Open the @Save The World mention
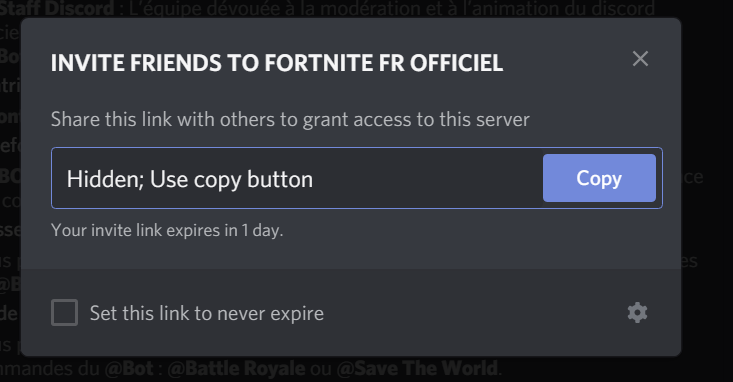Image resolution: width=733 pixels, height=382 pixels. [417, 369]
